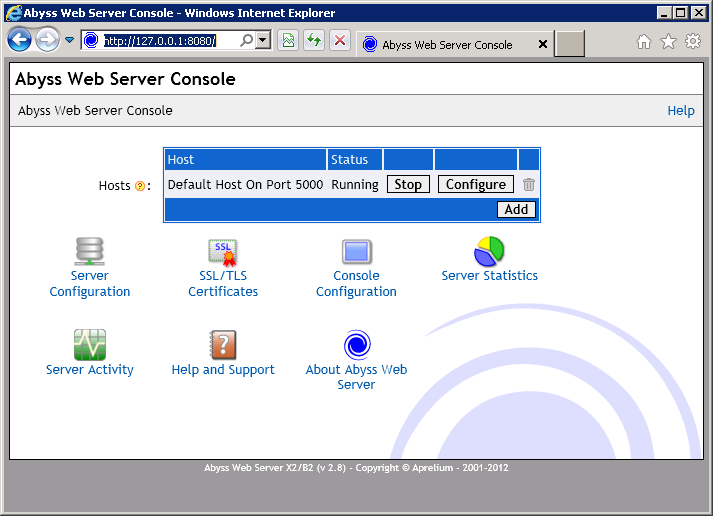This screenshot has width=713, height=516.
Task: Open the SSL/TLS Certificates icon
Action: pos(223,252)
